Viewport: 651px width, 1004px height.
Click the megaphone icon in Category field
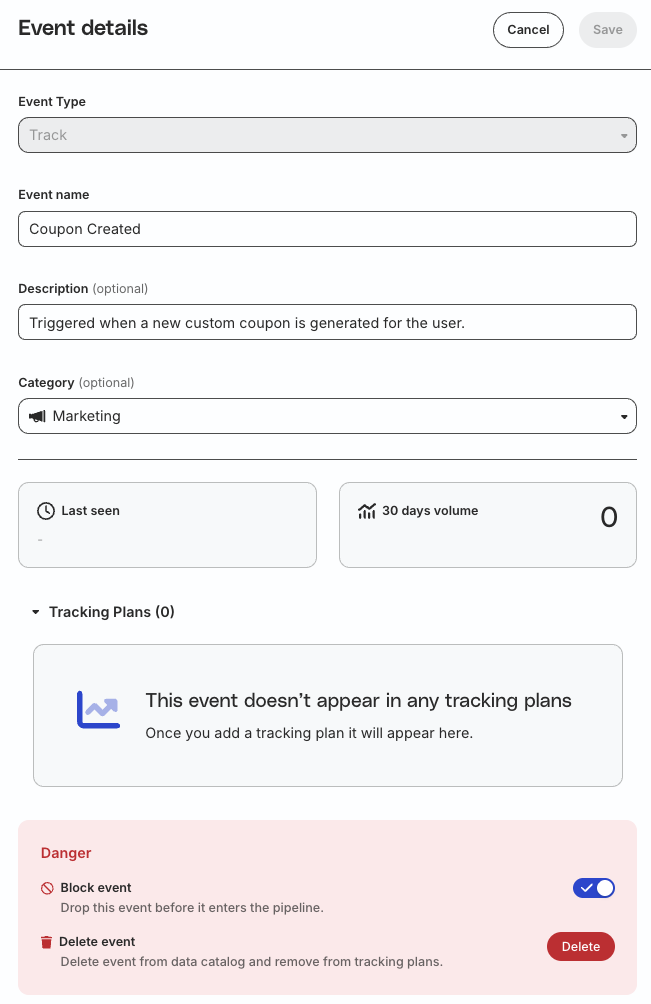[38, 416]
